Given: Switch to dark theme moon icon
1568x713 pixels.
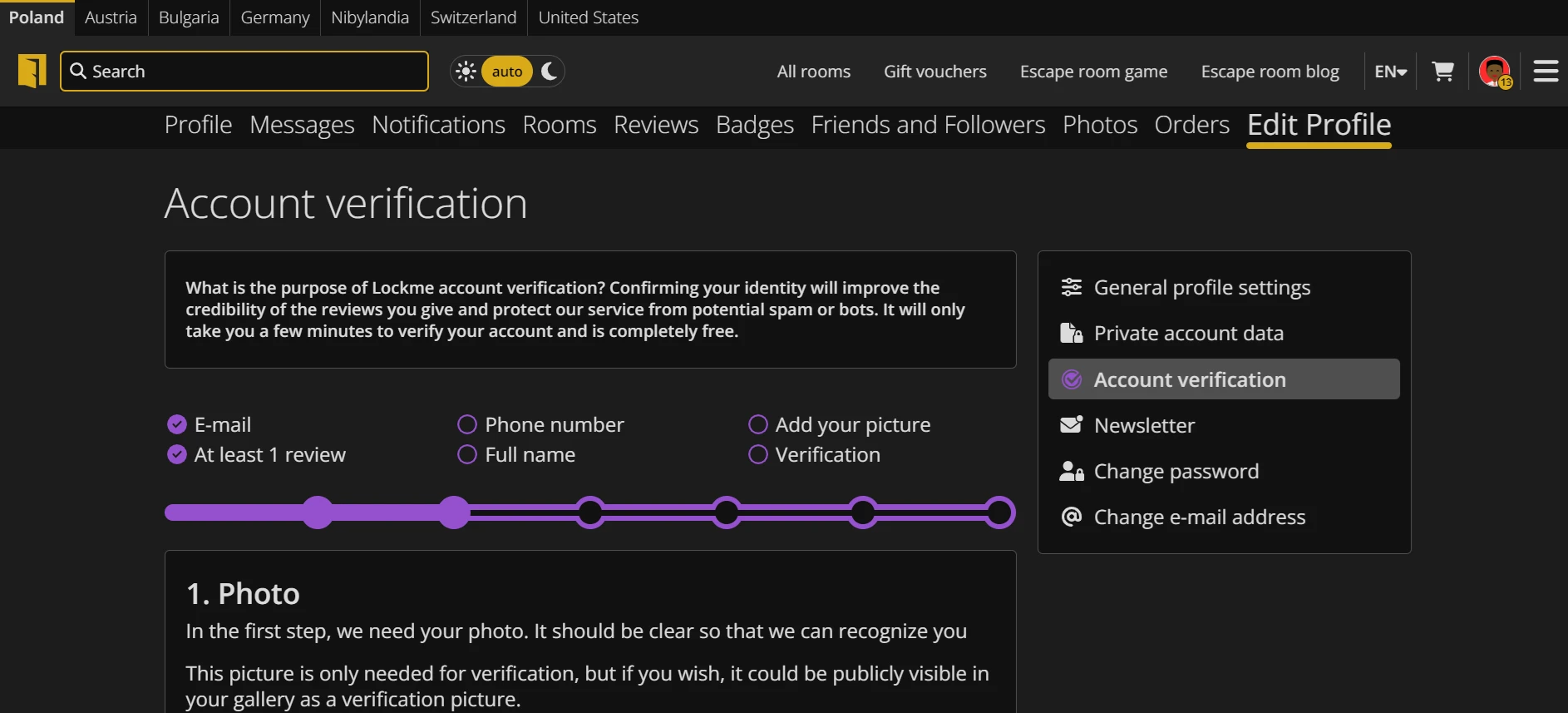Looking at the screenshot, I should 549,72.
